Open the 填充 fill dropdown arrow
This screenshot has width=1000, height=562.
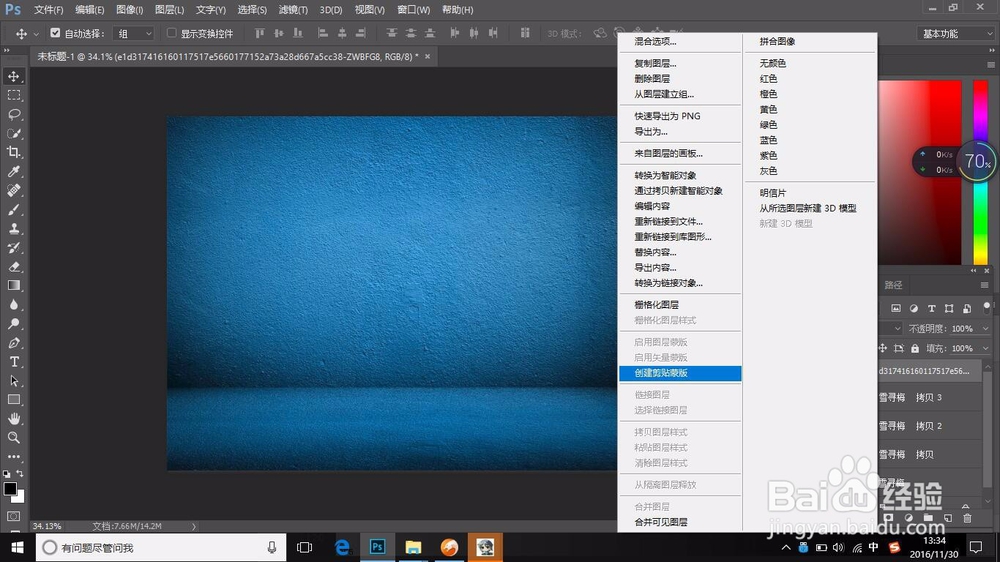985,348
